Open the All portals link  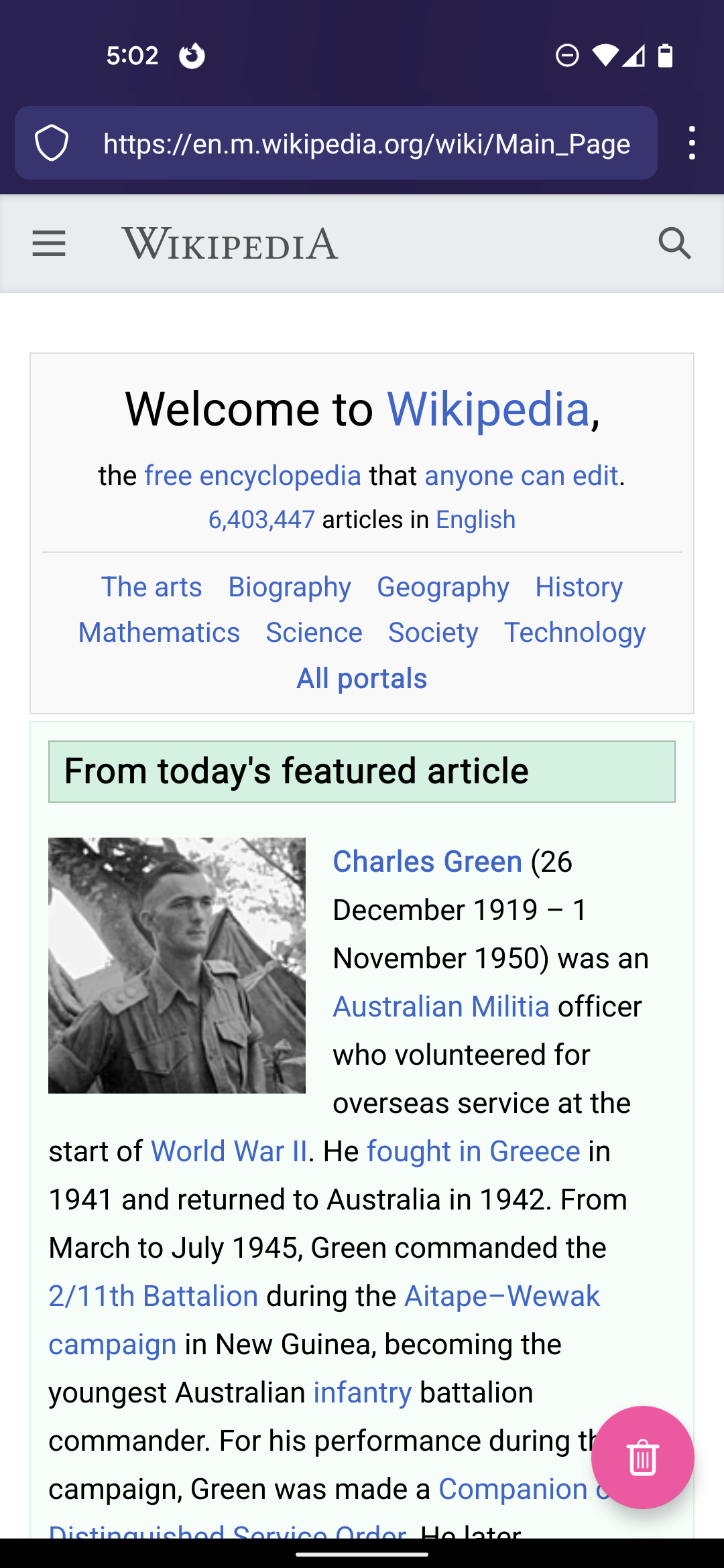(362, 679)
